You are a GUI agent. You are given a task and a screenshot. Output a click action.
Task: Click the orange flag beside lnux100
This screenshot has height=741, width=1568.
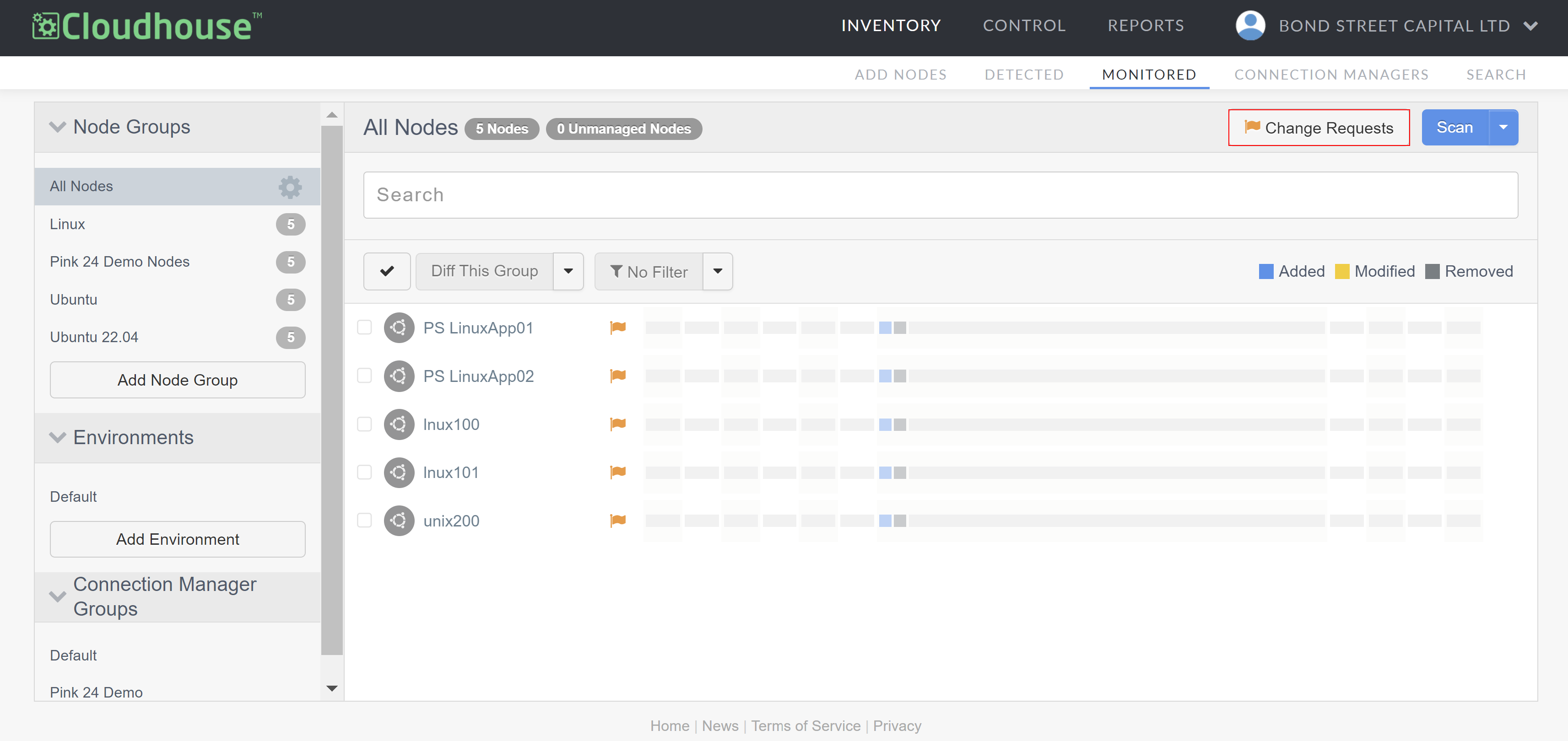pos(618,424)
